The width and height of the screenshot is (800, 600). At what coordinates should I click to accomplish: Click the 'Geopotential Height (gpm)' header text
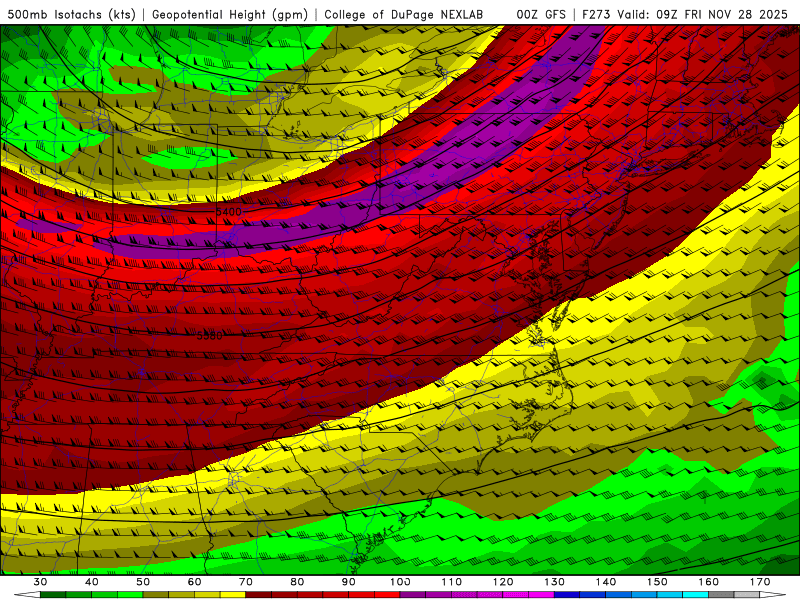coord(230,14)
